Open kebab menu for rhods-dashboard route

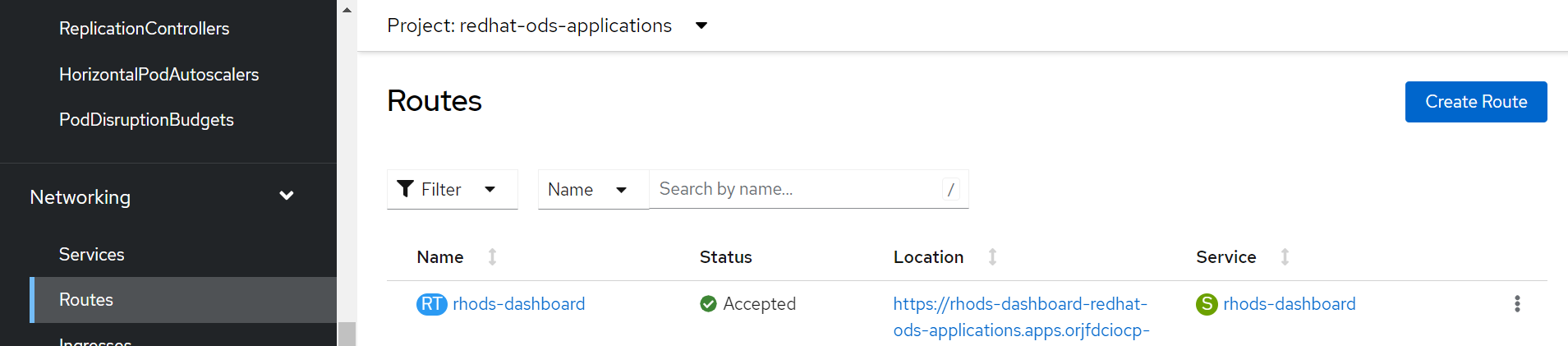[1516, 304]
